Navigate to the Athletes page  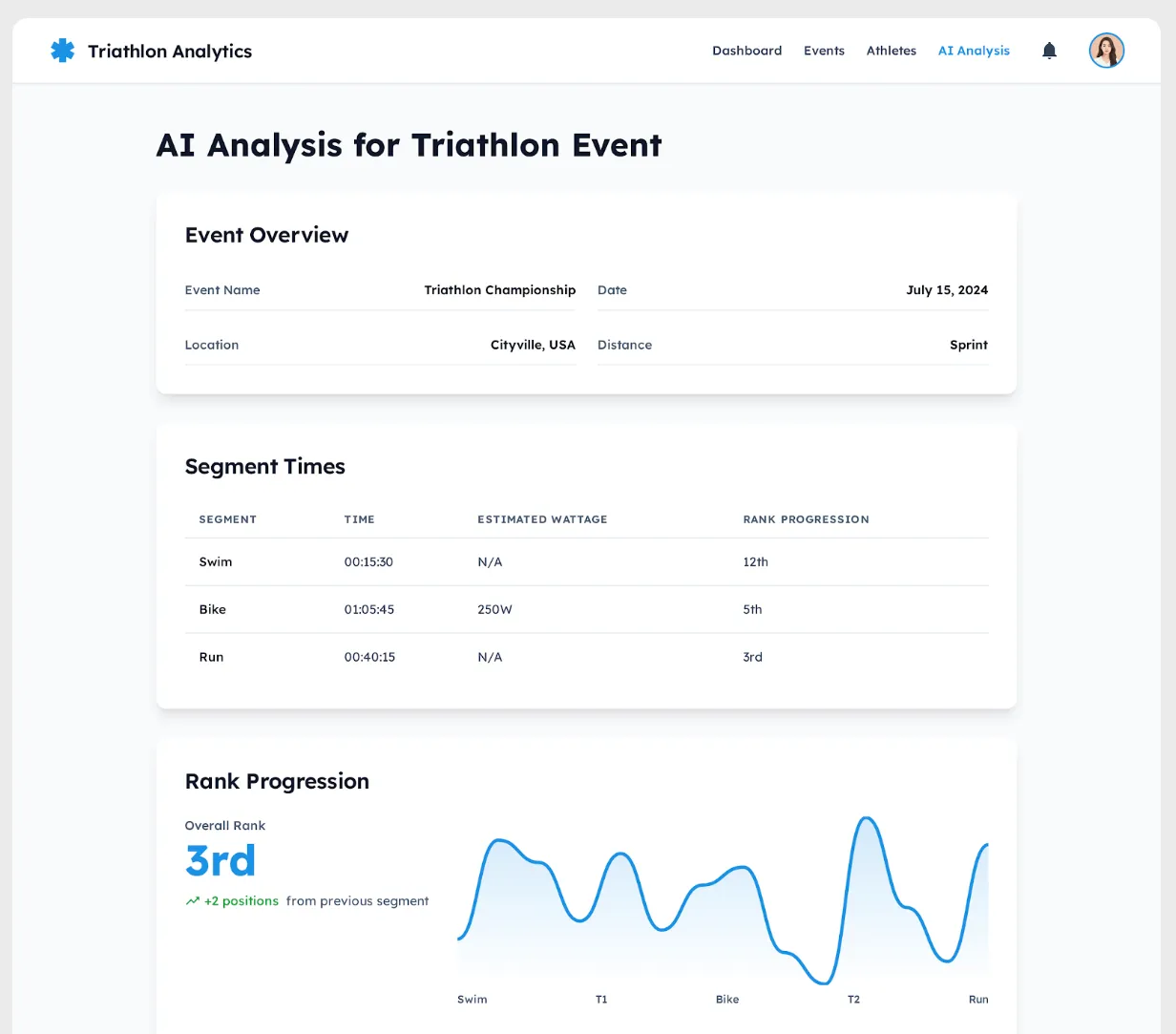click(x=891, y=51)
